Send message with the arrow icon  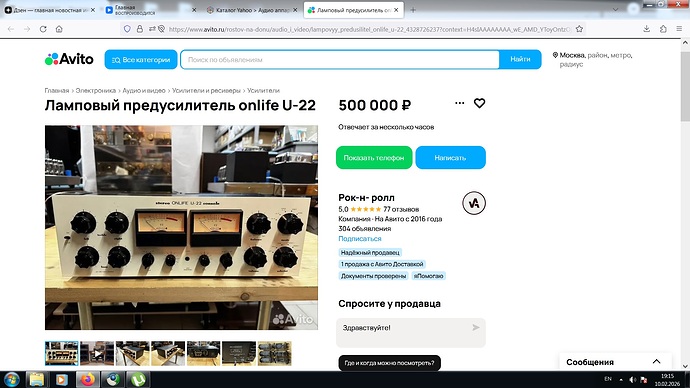pyautogui.click(x=476, y=327)
